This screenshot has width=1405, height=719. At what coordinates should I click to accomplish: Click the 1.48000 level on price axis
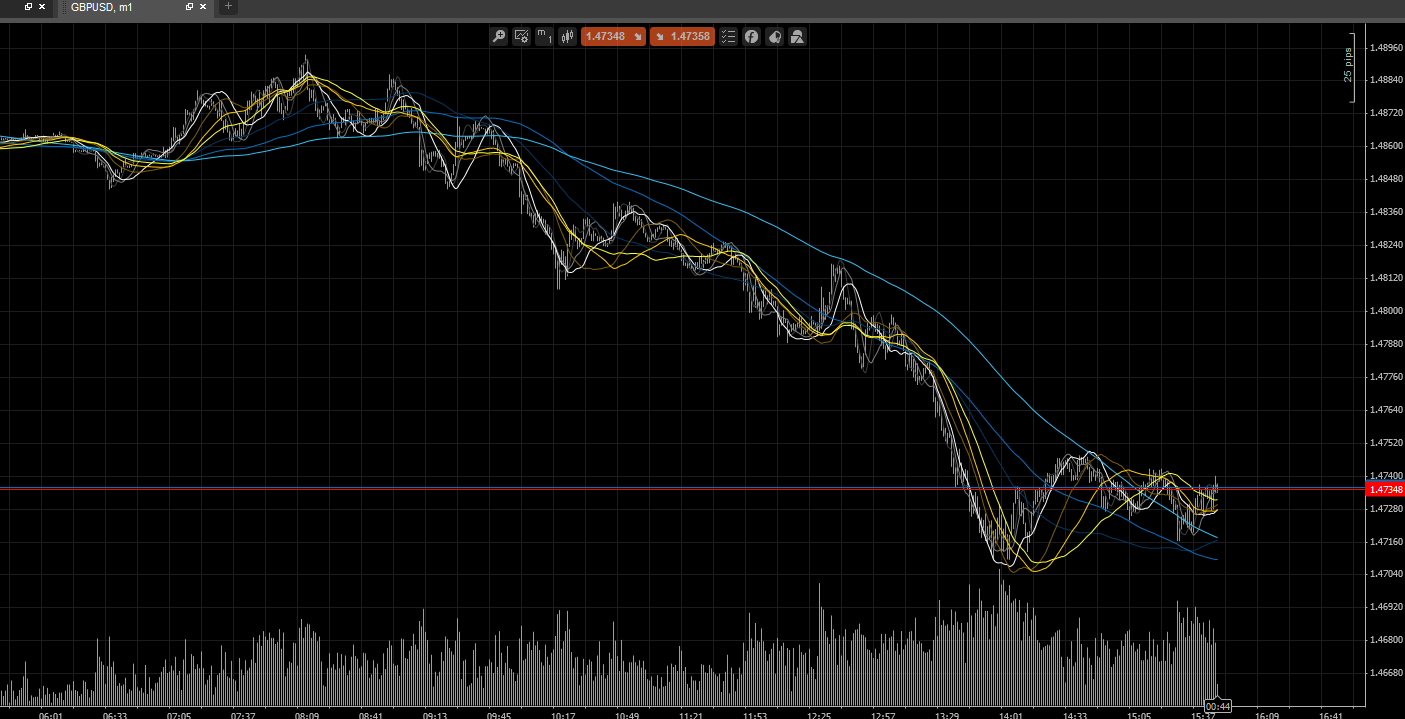(x=1385, y=311)
